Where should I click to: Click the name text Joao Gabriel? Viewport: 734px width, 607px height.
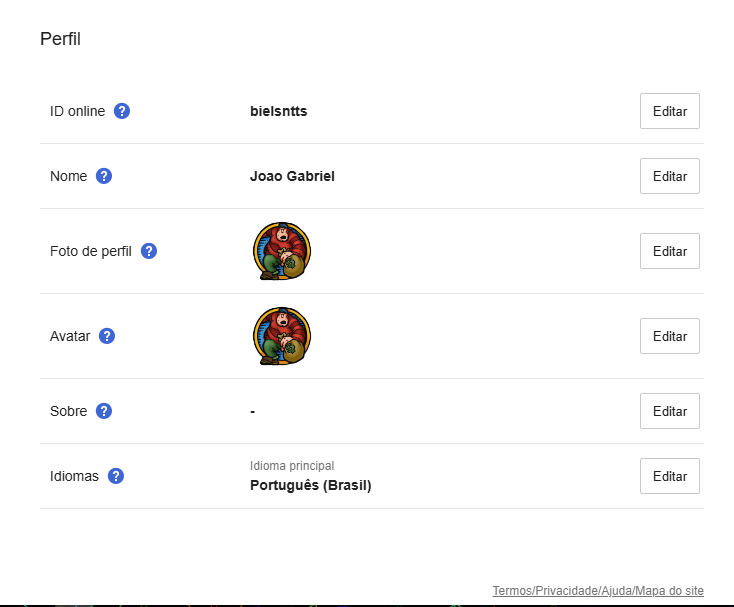click(292, 176)
